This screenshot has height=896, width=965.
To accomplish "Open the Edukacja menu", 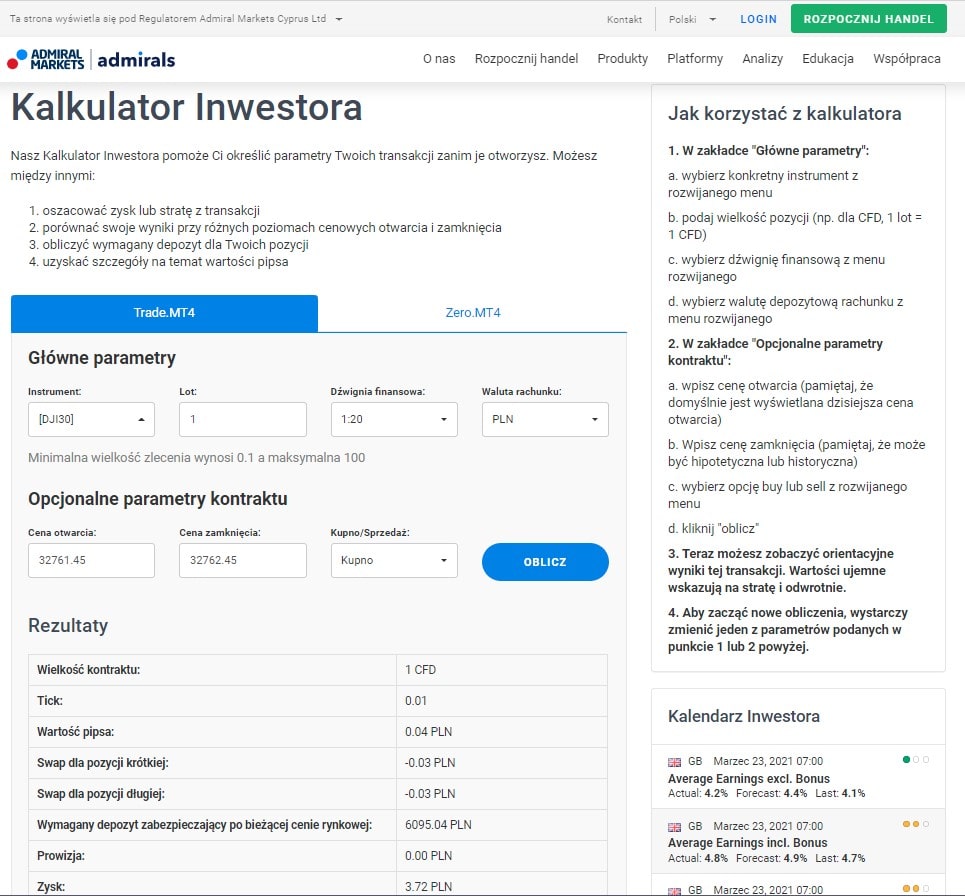I will click(x=828, y=58).
